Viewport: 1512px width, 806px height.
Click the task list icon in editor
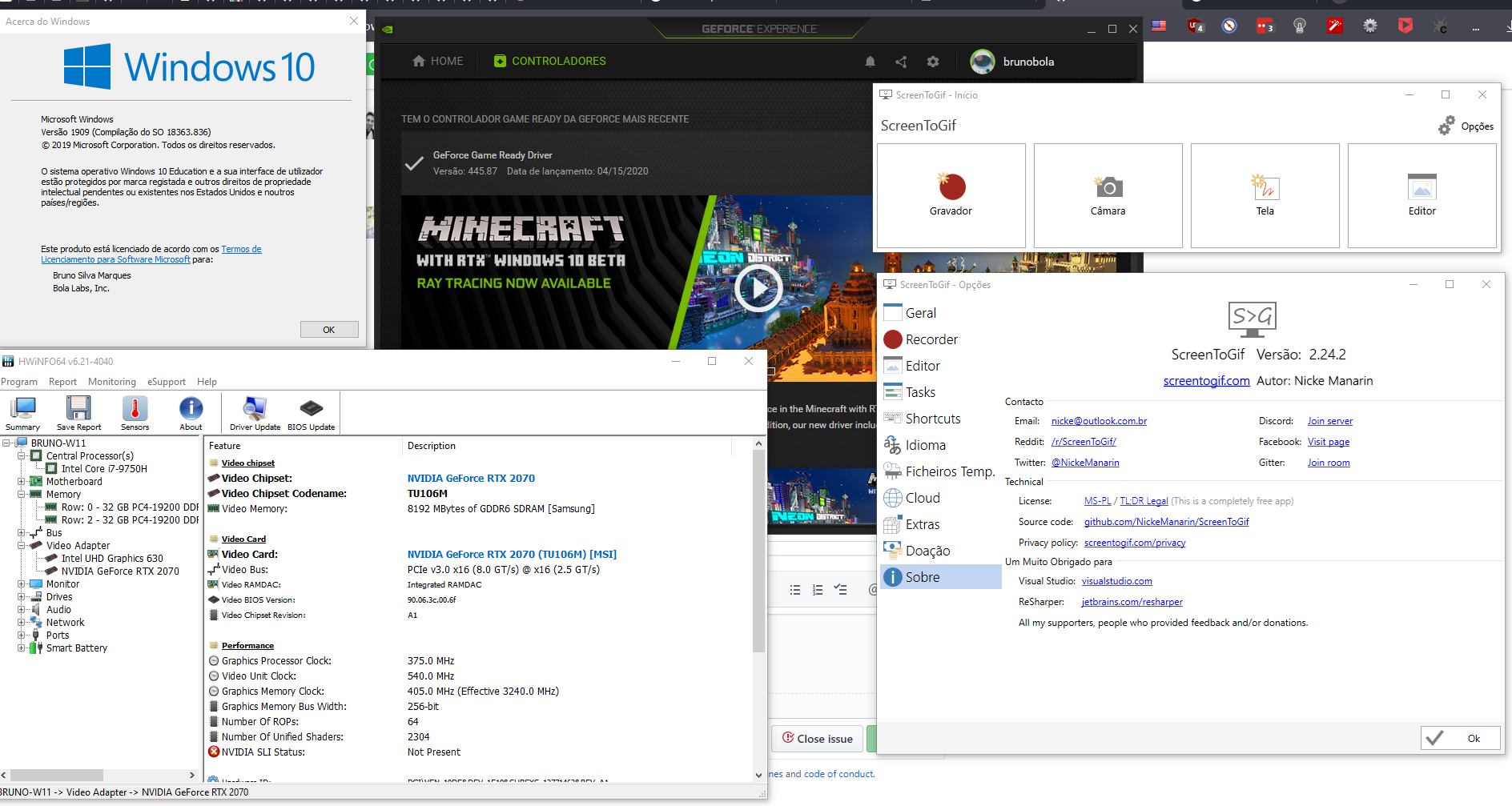(840, 589)
